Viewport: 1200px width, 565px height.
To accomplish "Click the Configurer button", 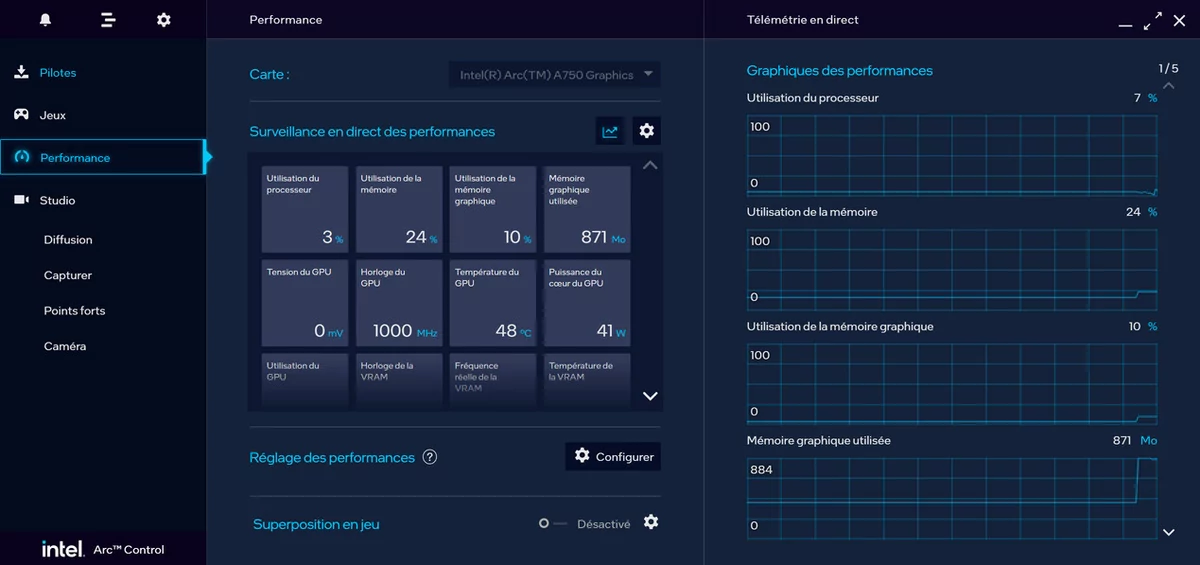I will [x=613, y=456].
